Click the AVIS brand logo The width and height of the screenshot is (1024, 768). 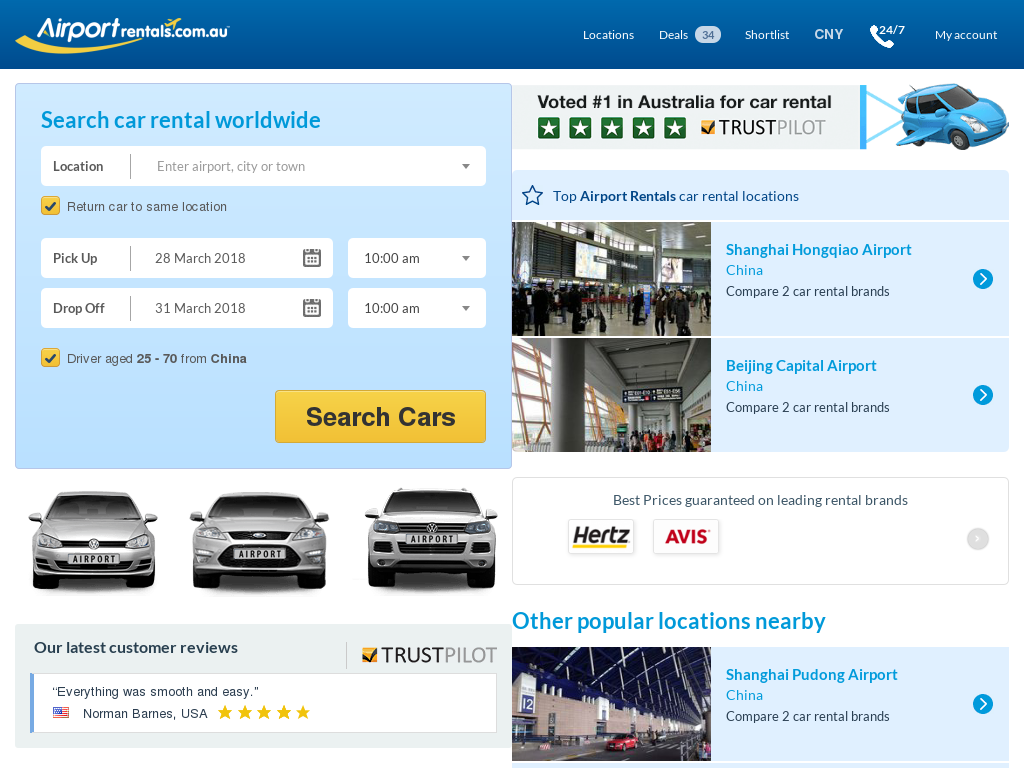pyautogui.click(x=686, y=536)
